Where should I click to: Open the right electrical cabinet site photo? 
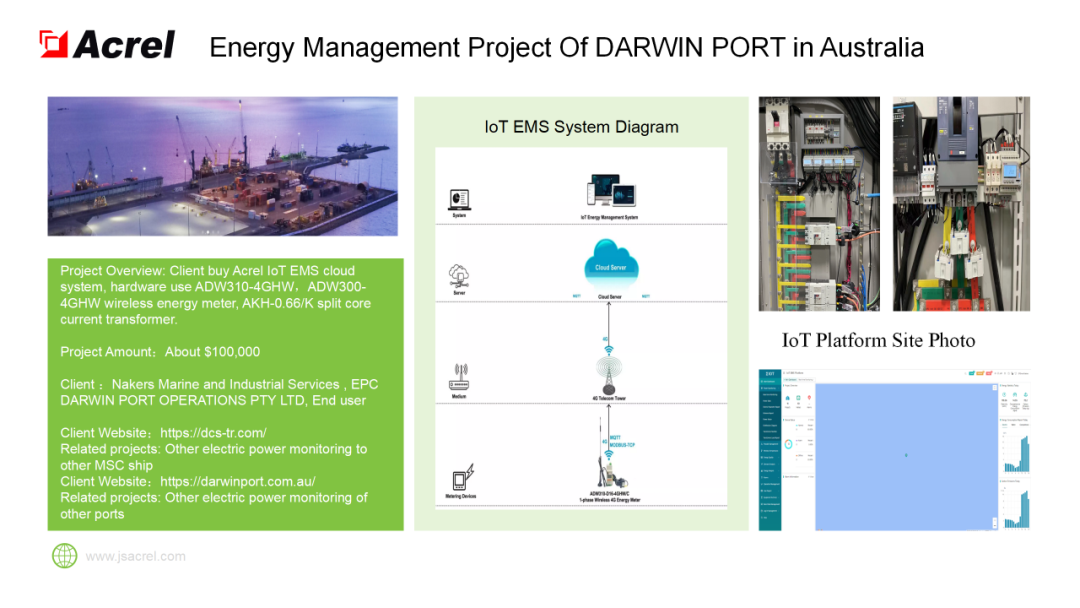tap(961, 204)
